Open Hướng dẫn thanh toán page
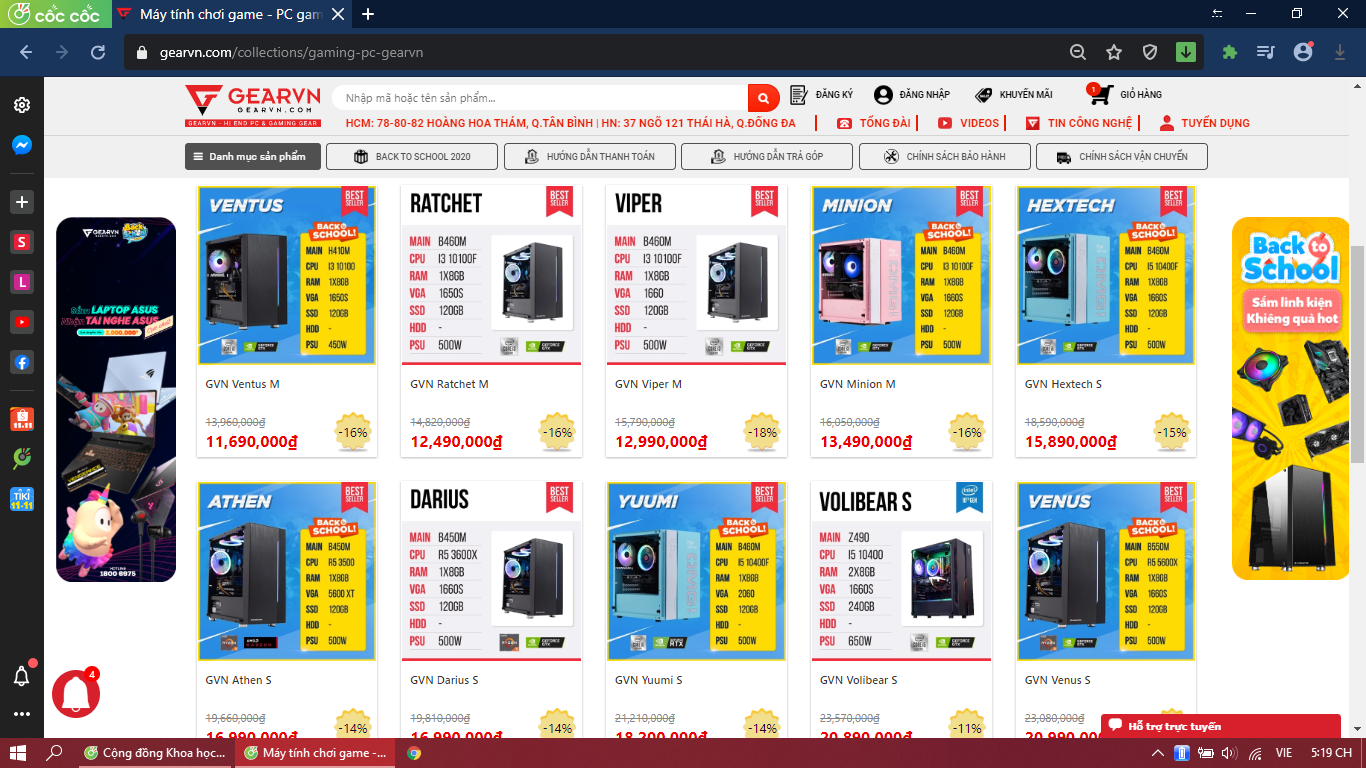 (x=590, y=157)
